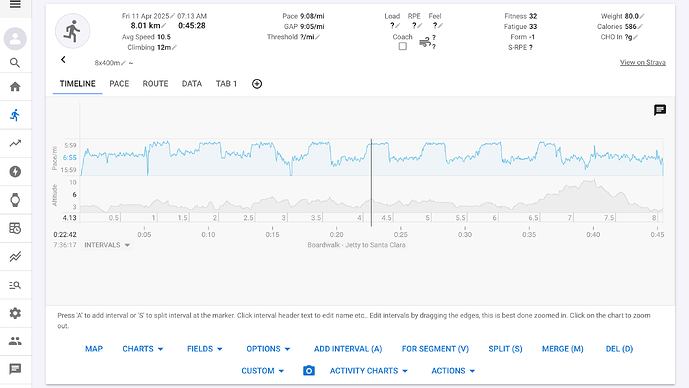Click the search magnifier in sidebar
Image resolution: width=689 pixels, height=388 pixels.
(15, 63)
